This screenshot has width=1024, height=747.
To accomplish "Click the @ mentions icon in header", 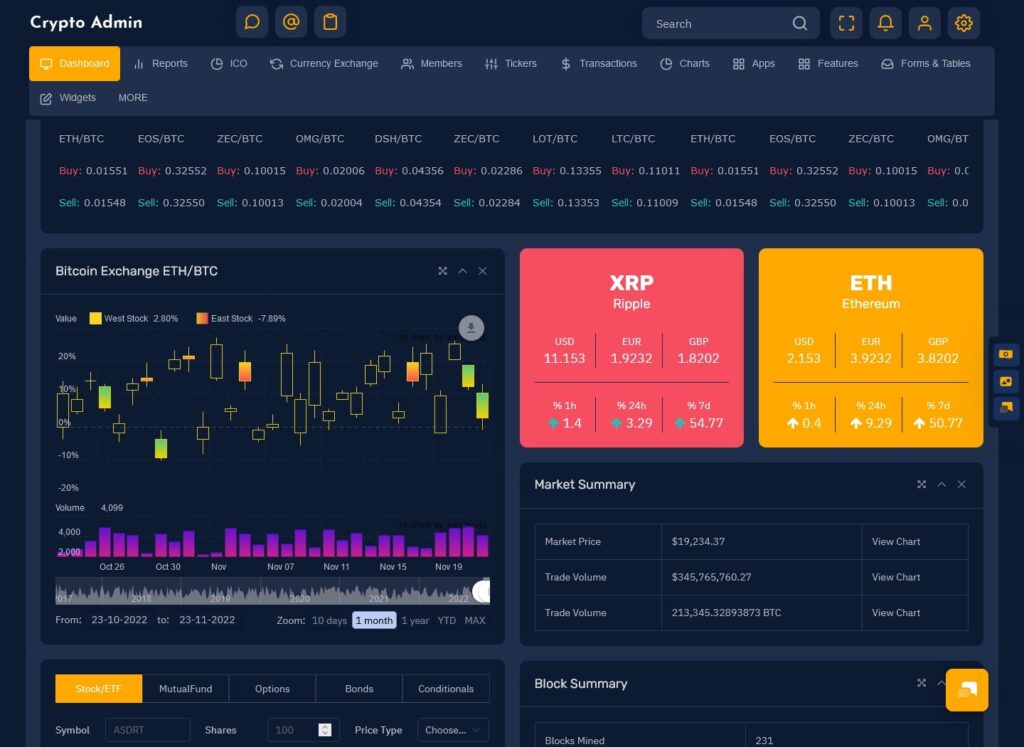I will [290, 21].
